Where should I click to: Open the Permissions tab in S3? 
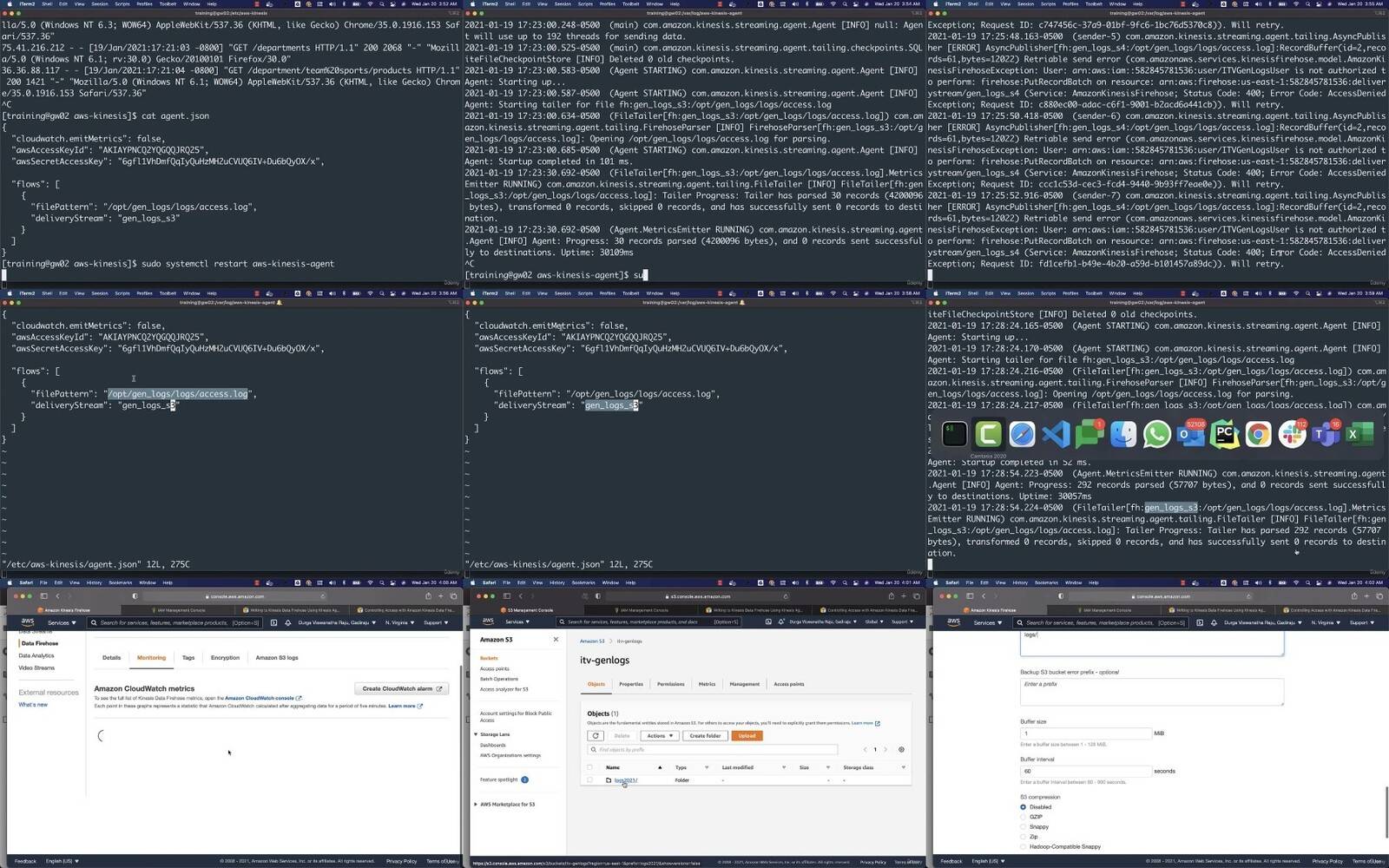670,684
